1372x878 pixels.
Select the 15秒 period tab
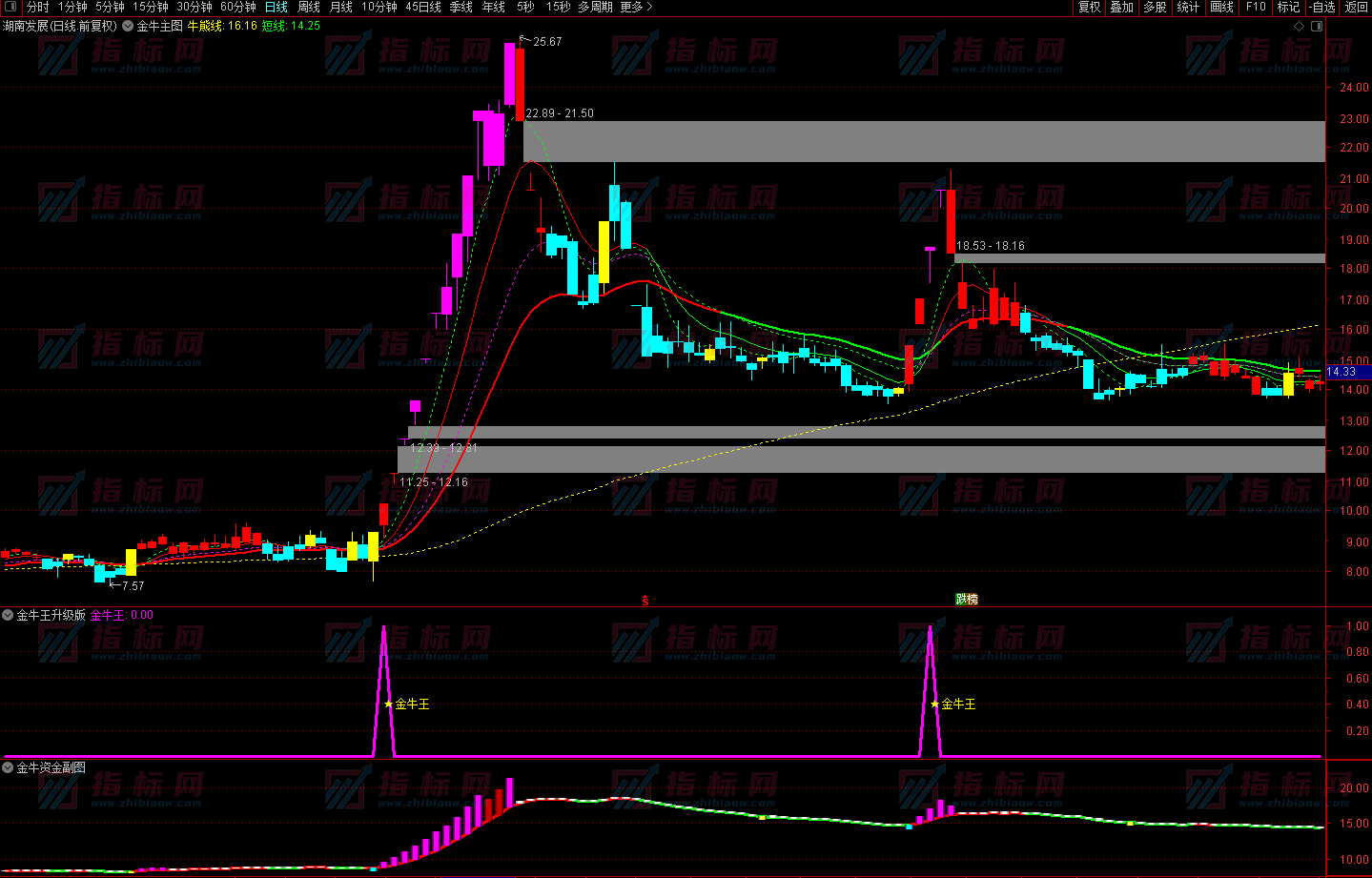558,7
